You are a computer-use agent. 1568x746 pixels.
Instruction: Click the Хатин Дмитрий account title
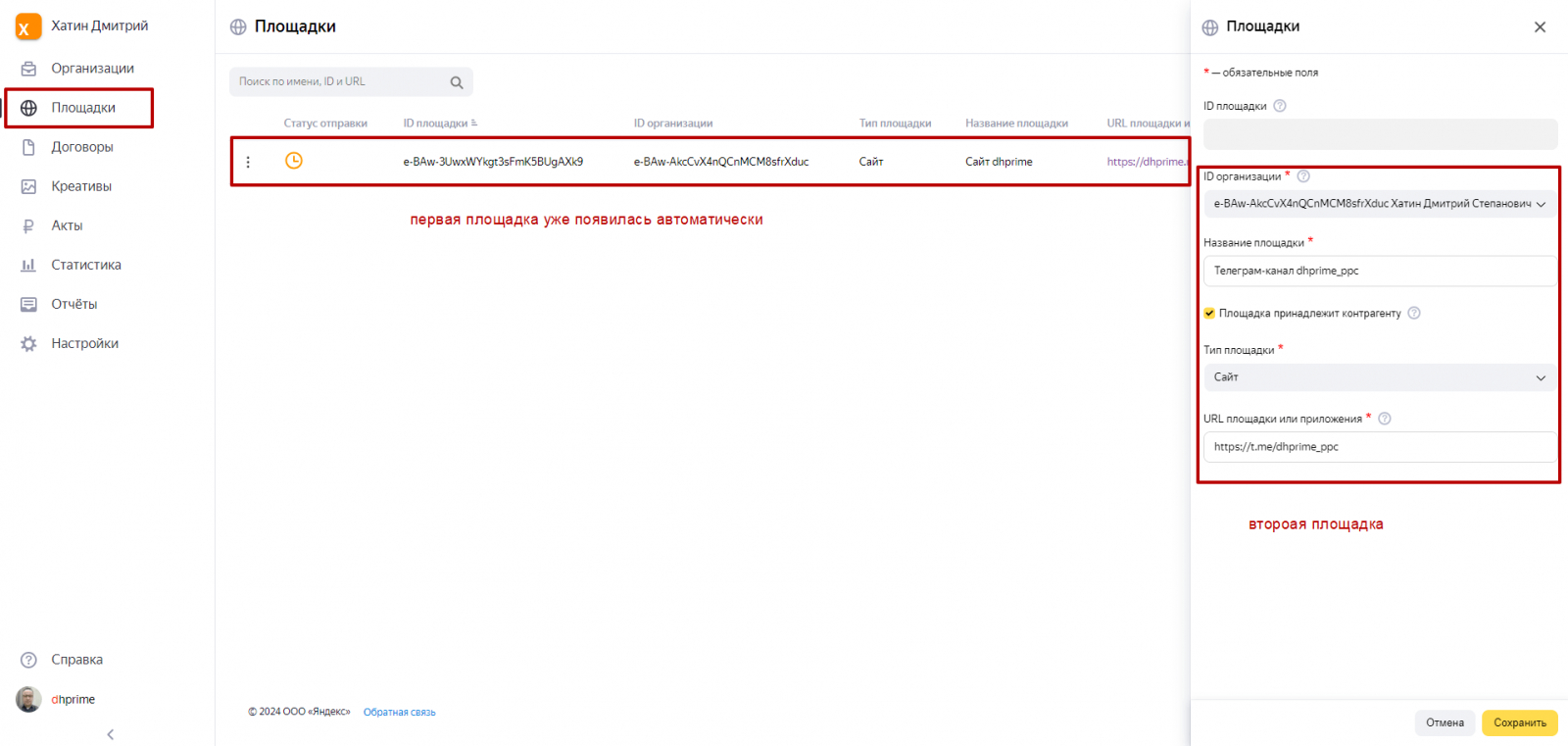point(100,26)
